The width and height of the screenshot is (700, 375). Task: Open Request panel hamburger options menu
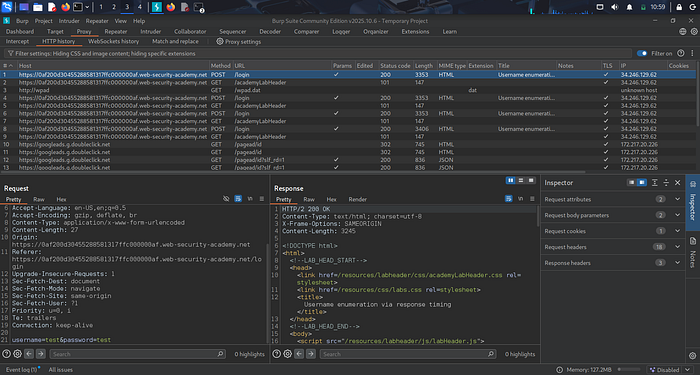point(262,199)
